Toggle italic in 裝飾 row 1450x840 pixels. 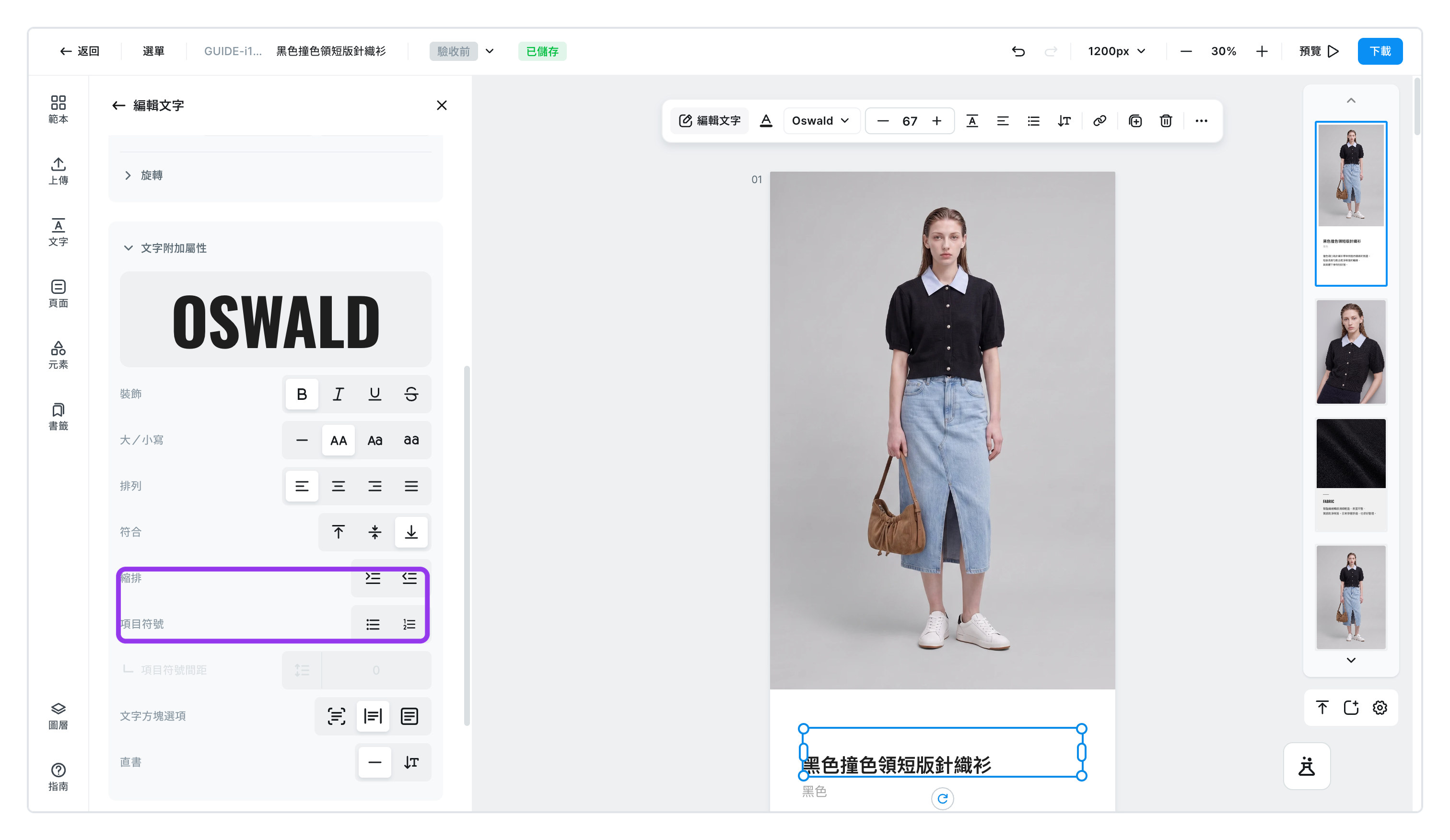pos(339,394)
